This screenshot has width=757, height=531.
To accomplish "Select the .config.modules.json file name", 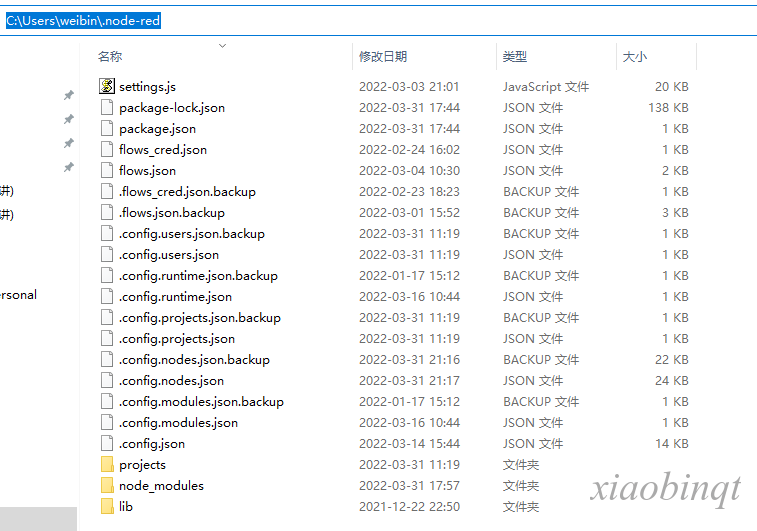I will (179, 423).
